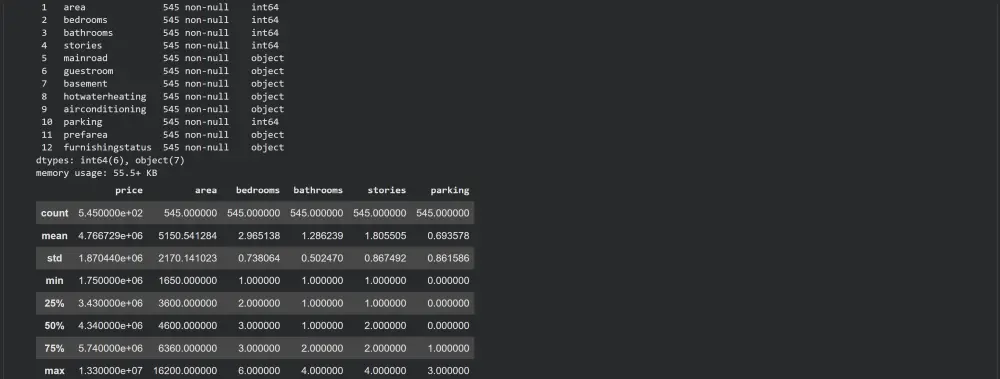Click the '25%' row label

click(54, 303)
